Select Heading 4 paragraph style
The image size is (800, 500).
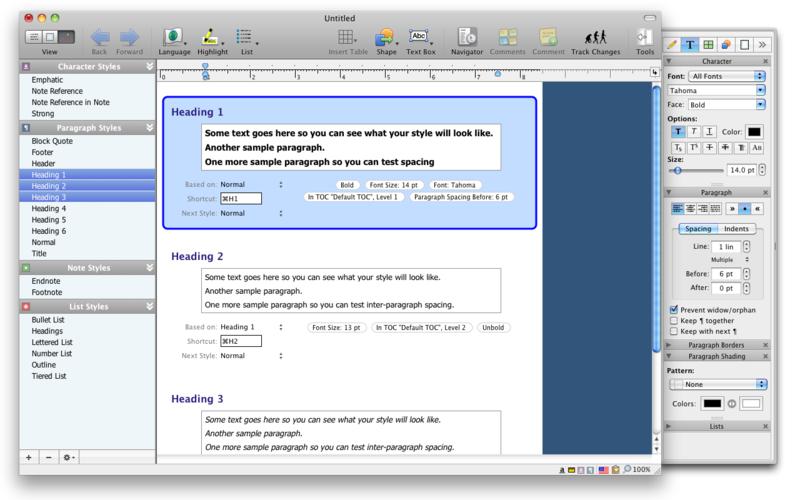48,208
